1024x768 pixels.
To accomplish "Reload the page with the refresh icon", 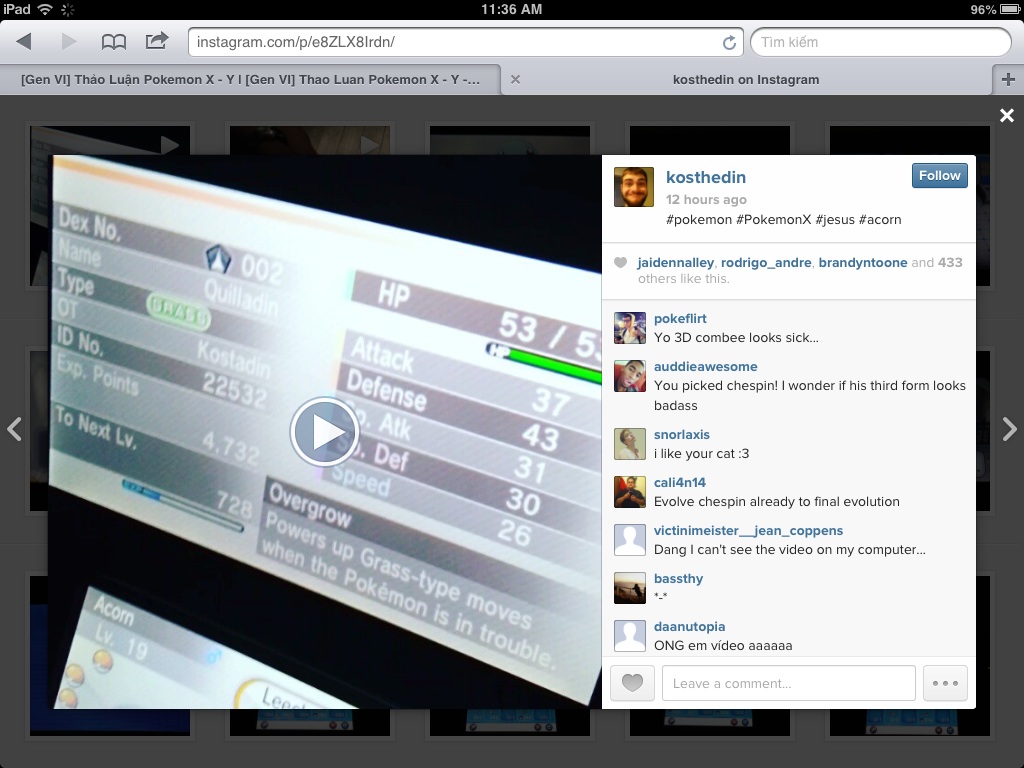I will point(729,42).
